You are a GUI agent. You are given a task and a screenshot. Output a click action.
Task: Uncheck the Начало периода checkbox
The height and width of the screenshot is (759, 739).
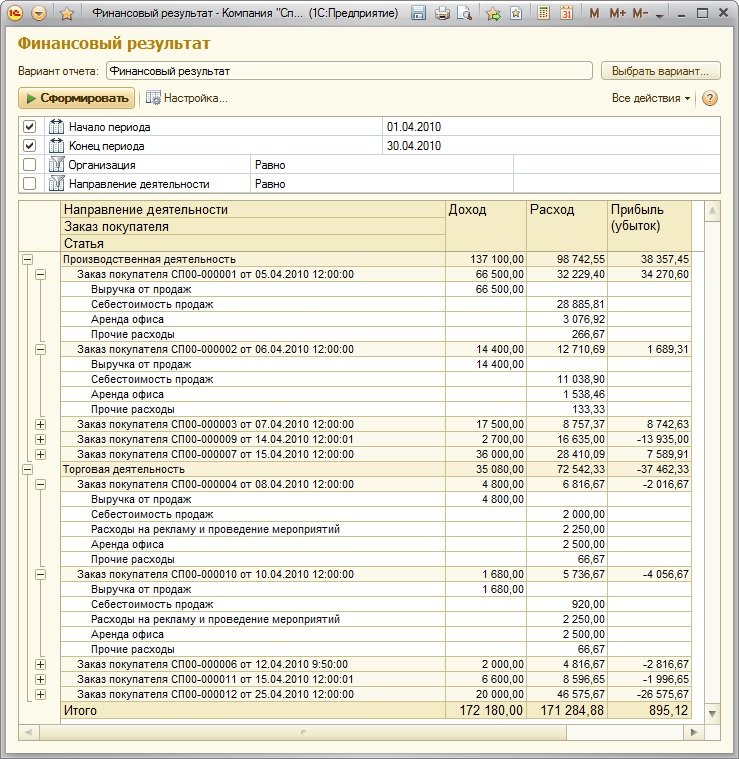[29, 127]
